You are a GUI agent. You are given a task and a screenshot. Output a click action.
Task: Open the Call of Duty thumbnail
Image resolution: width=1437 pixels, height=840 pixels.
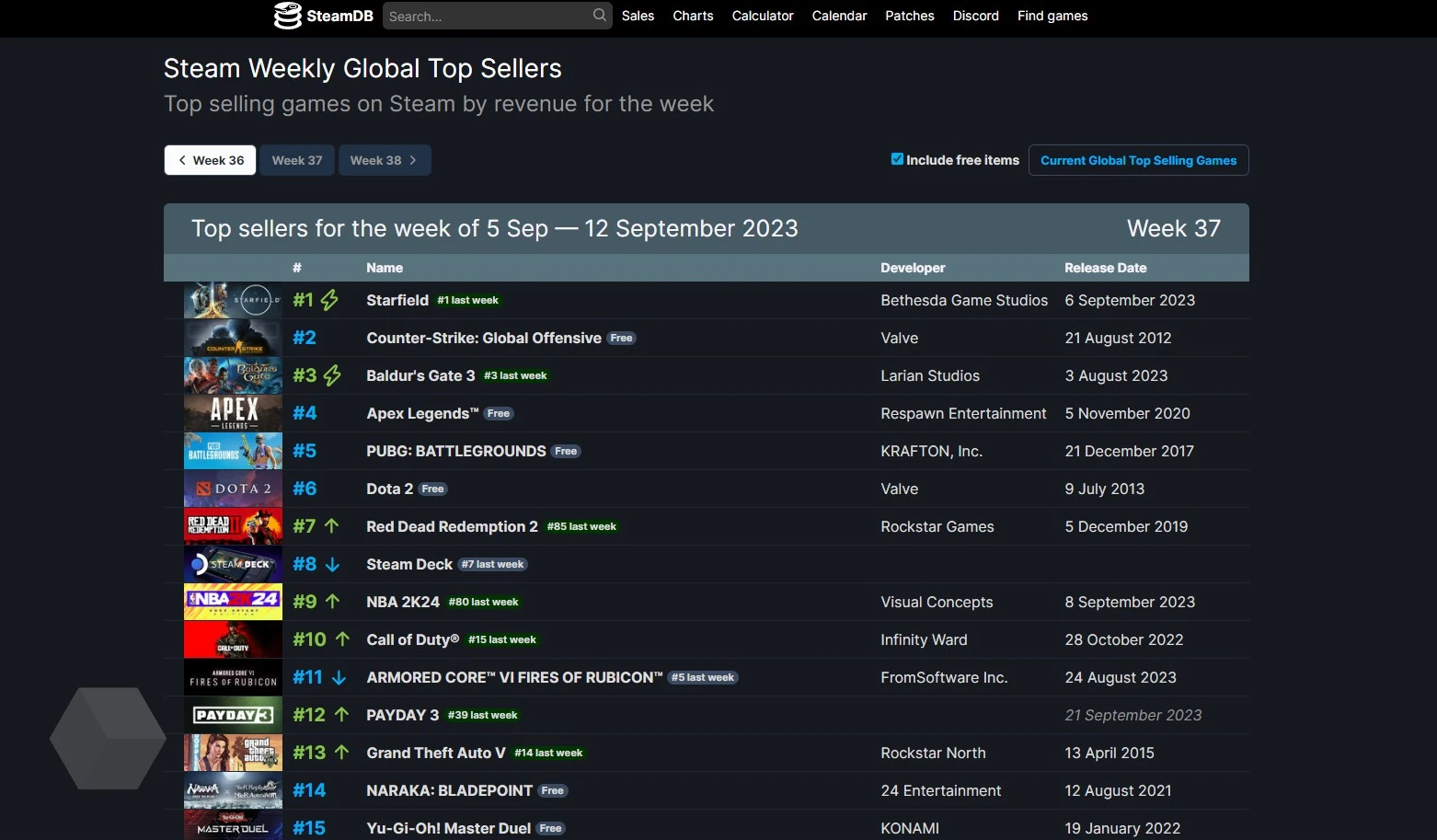[233, 639]
